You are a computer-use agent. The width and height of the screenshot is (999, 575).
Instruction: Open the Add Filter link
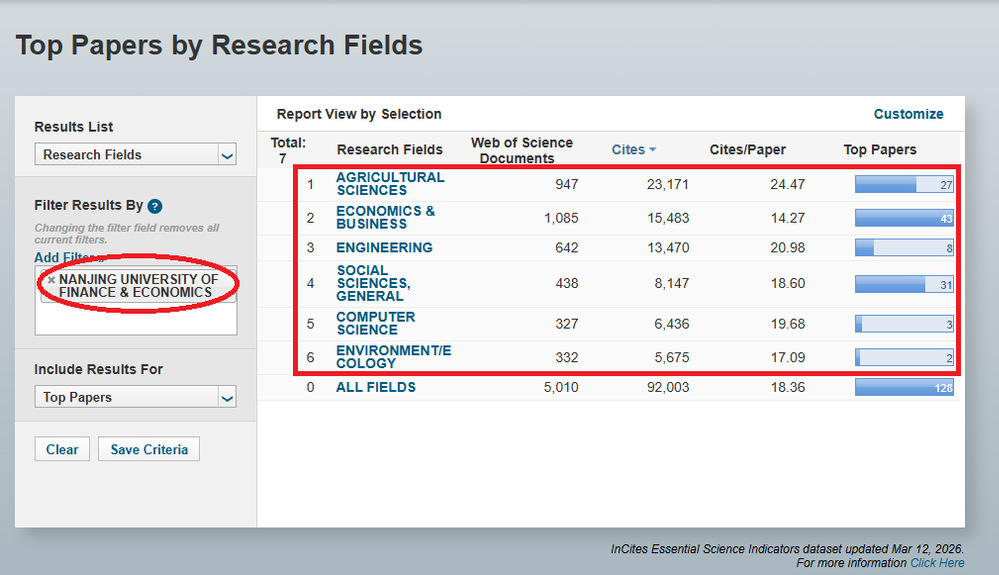pos(67,258)
